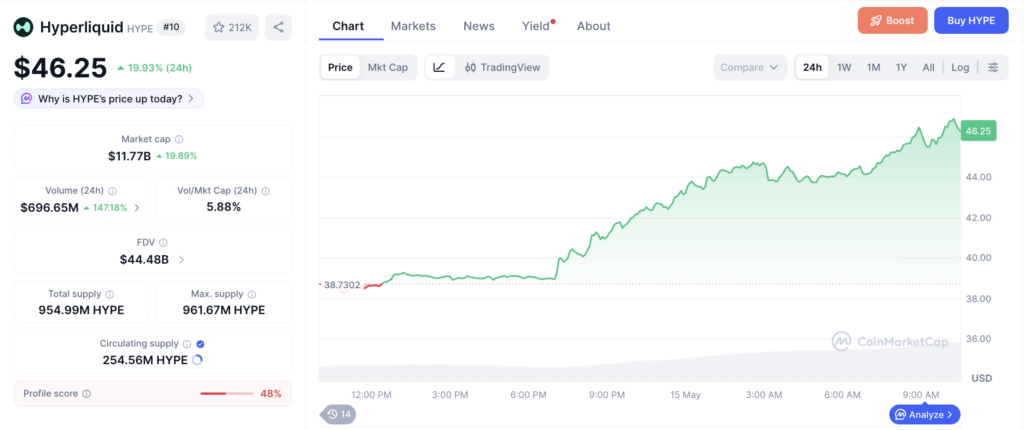Expand the Volume (24h) details chevron
The image size is (1024, 430).
coord(136,208)
